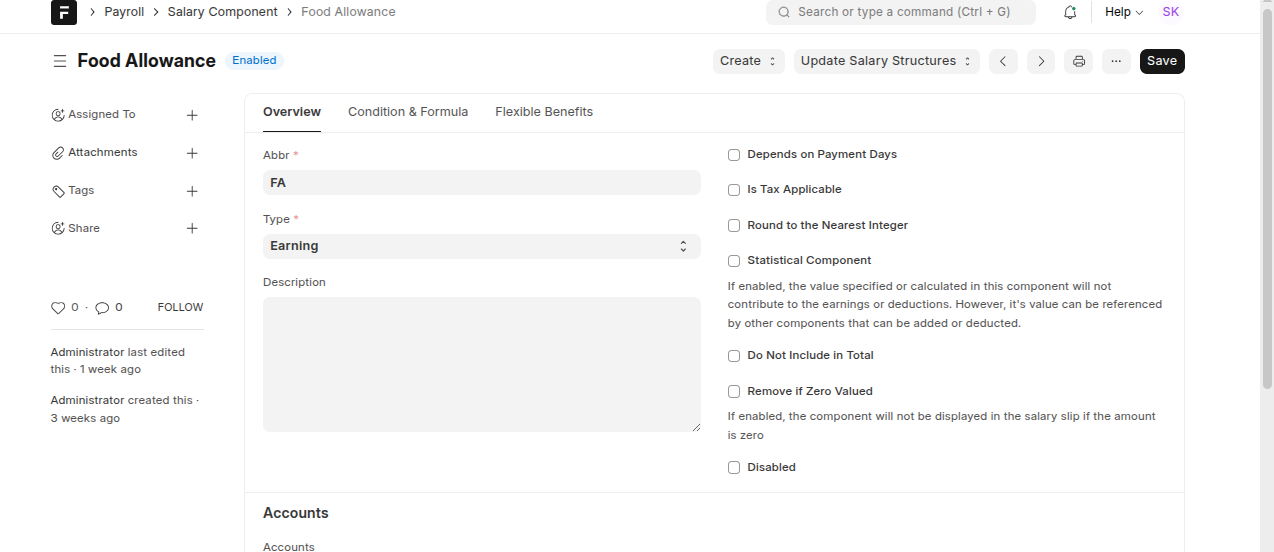Switch to Condition & Formula tab
1274x552 pixels.
pos(408,112)
